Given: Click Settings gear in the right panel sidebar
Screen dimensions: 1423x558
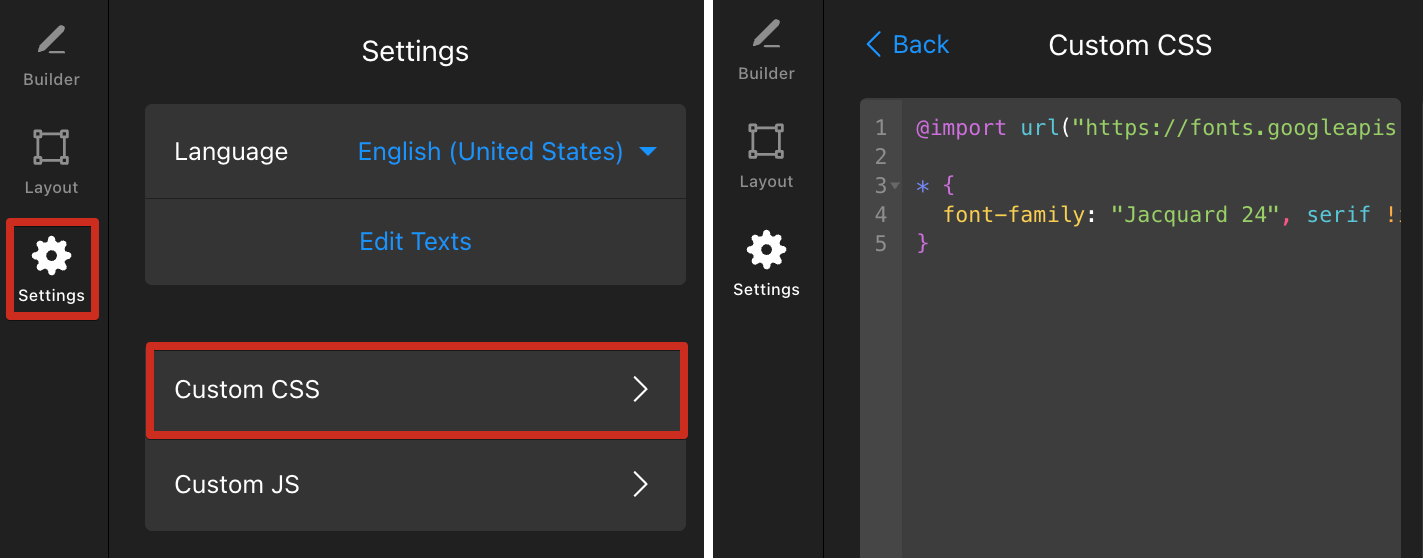Looking at the screenshot, I should (x=766, y=250).
